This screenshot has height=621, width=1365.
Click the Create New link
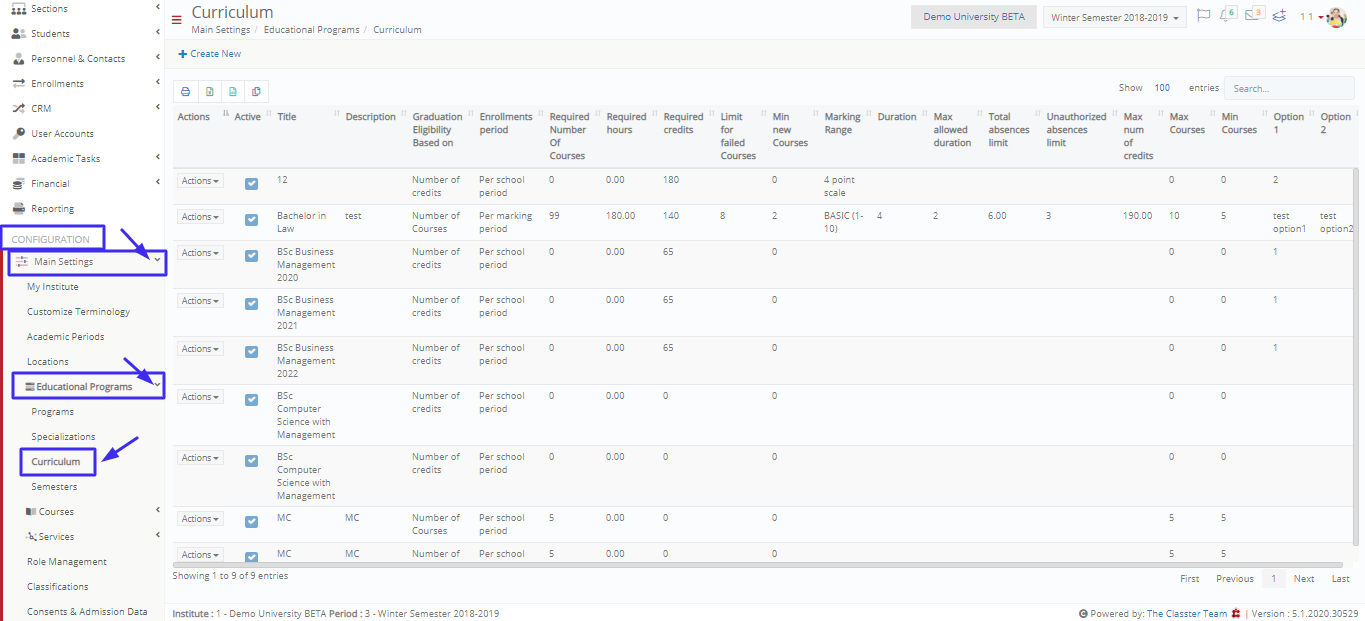[x=210, y=54]
